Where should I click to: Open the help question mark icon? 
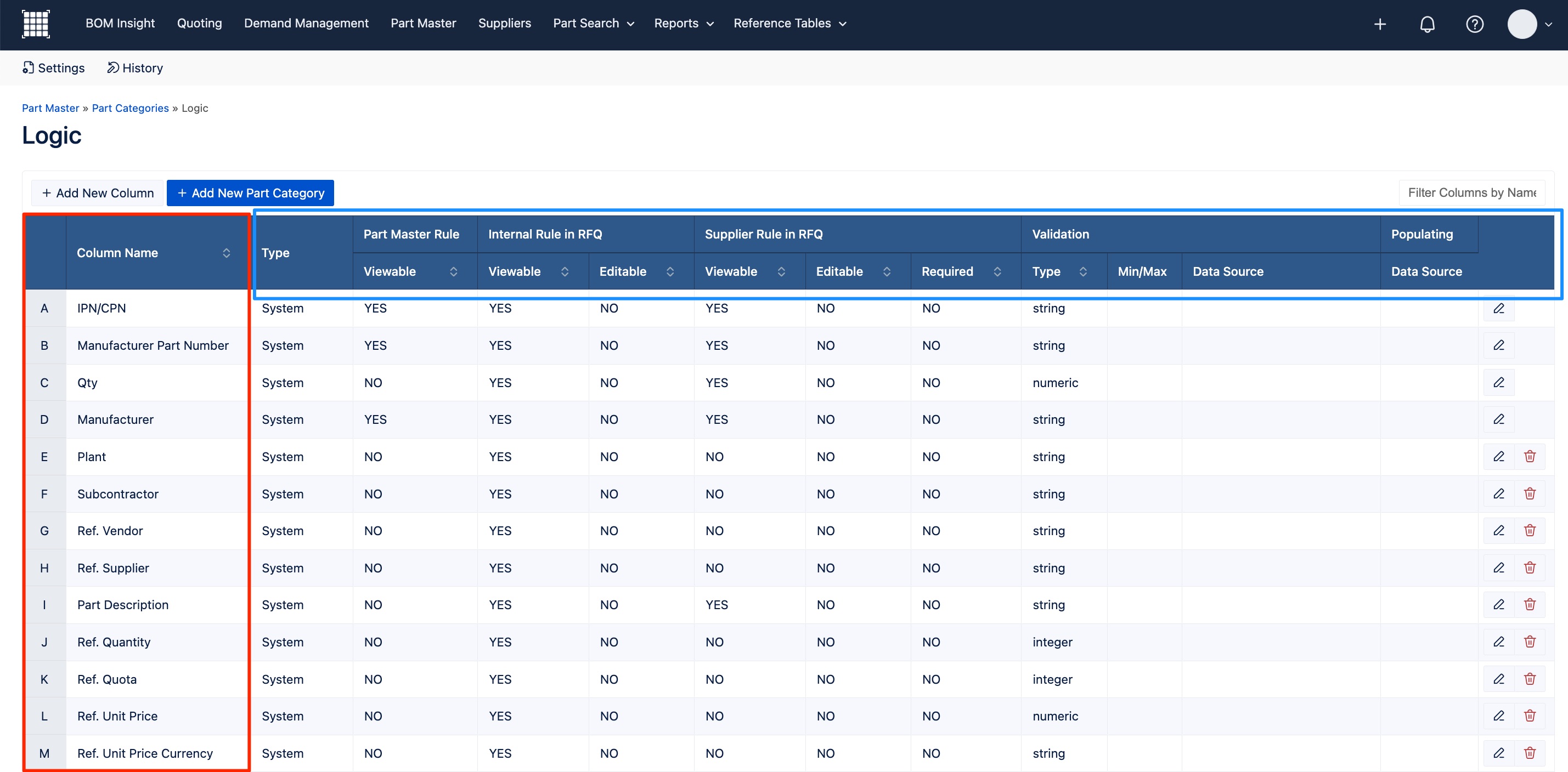[1474, 24]
